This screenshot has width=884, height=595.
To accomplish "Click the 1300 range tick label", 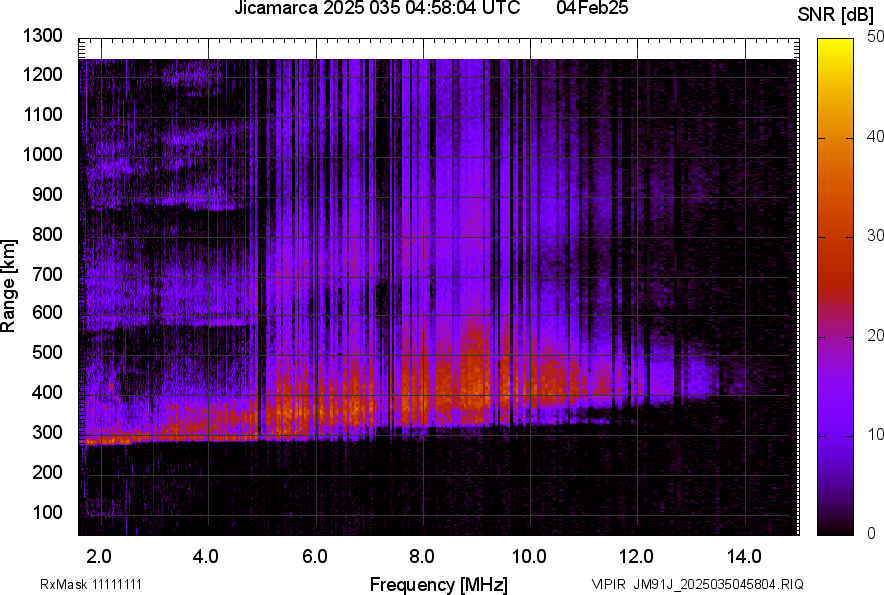I will click(x=44, y=36).
